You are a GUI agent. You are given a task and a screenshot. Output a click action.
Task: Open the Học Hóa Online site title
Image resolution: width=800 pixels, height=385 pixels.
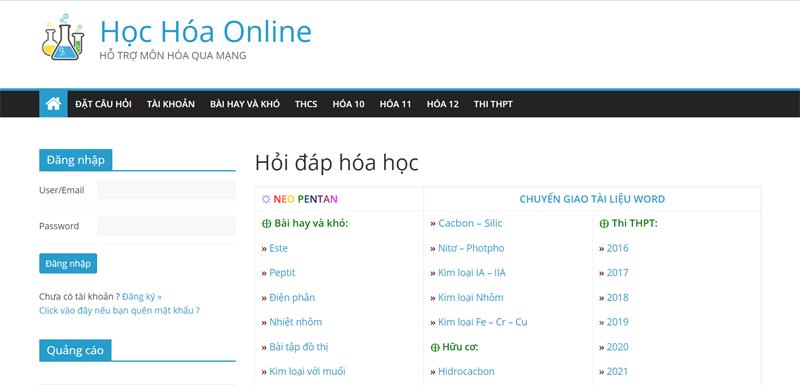pyautogui.click(x=206, y=31)
